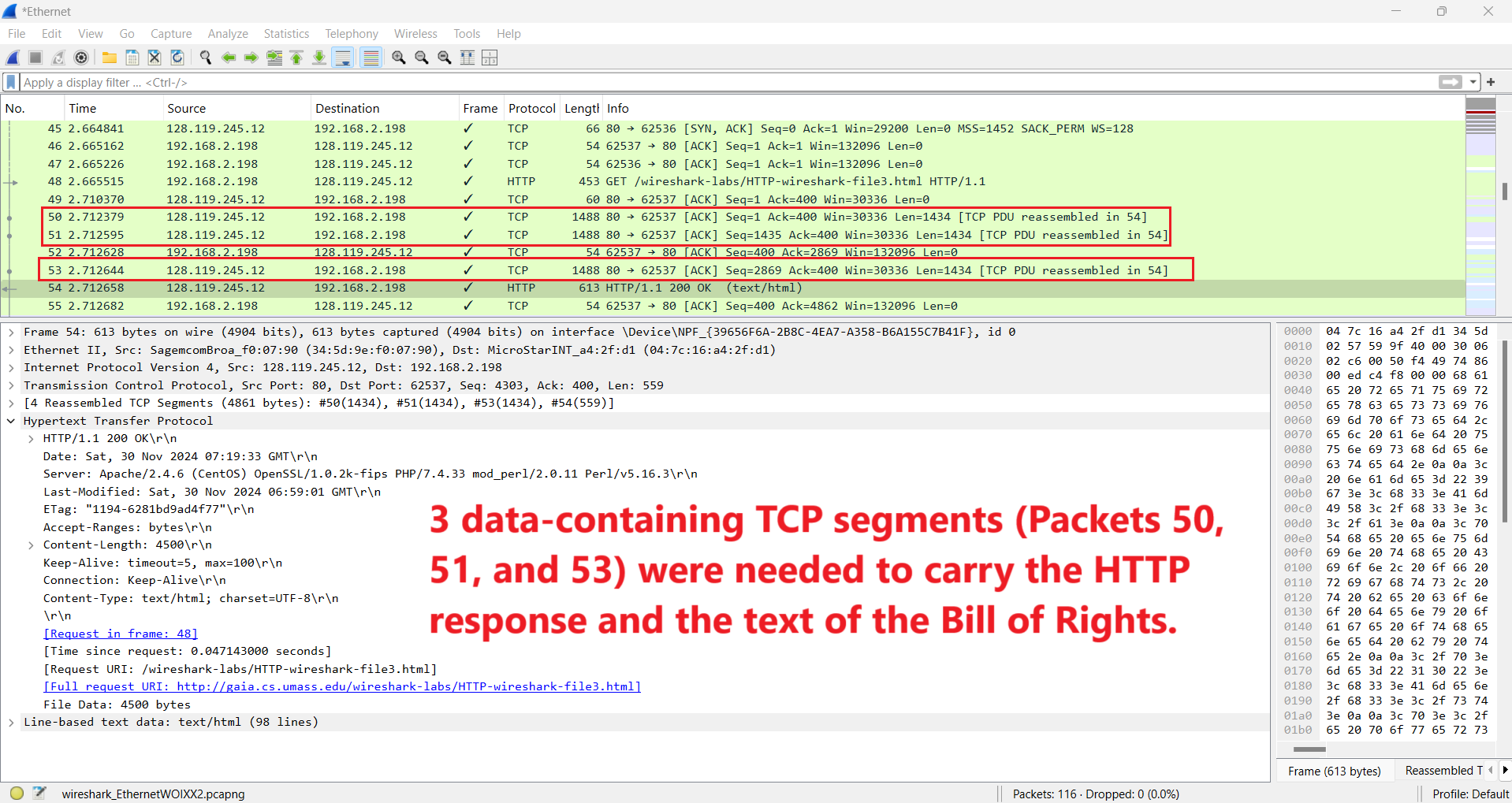1512x803 pixels.
Task: Switch to Frame (613 bytes) tab
Action: (1335, 771)
